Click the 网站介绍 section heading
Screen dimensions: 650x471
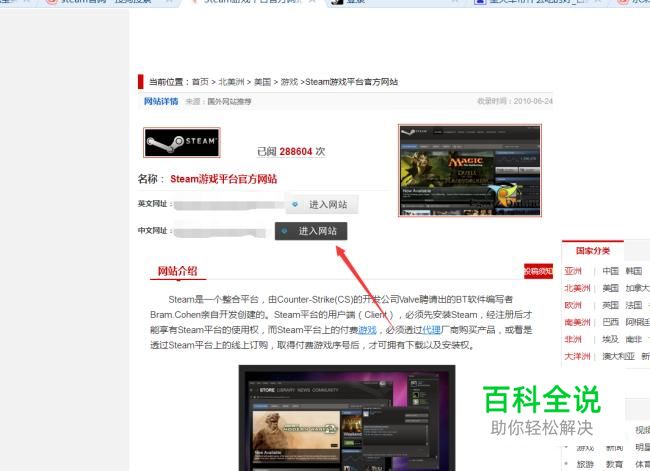177,271
